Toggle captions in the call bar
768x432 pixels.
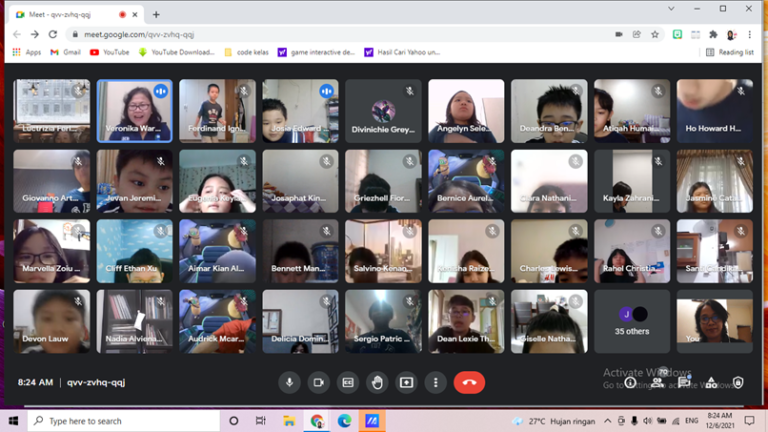[348, 382]
